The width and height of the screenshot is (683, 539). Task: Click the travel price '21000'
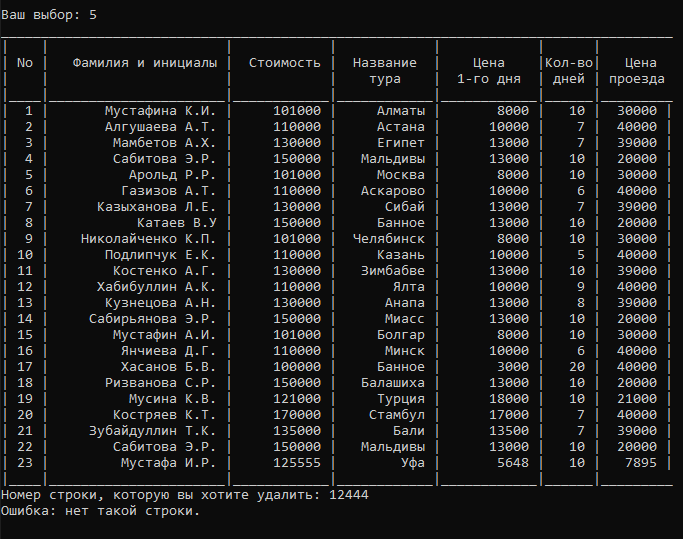(637, 399)
